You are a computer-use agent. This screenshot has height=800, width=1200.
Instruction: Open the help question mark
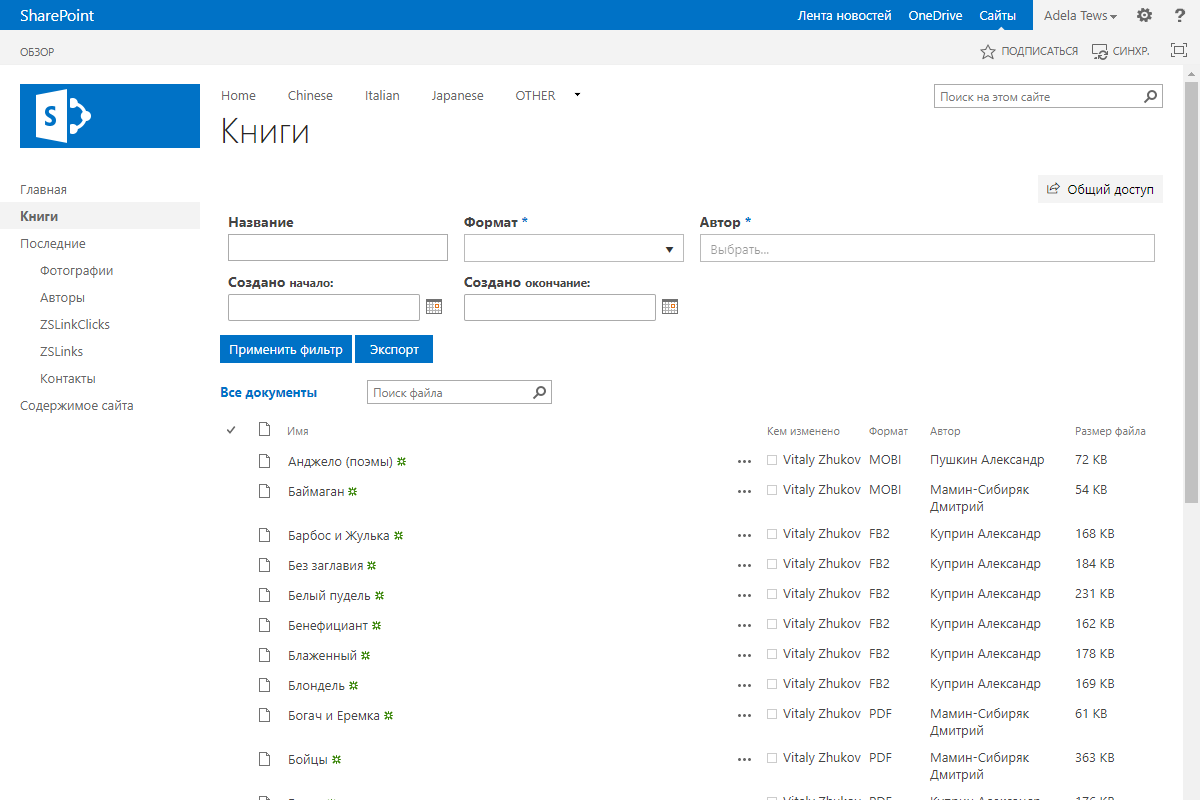[1179, 15]
